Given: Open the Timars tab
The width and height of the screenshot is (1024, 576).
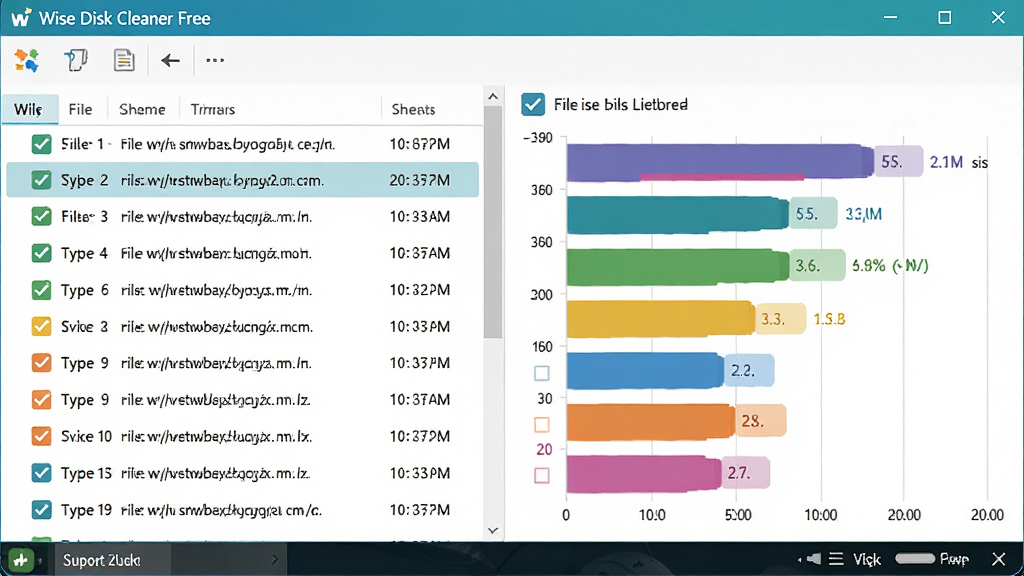Looking at the screenshot, I should point(213,109).
